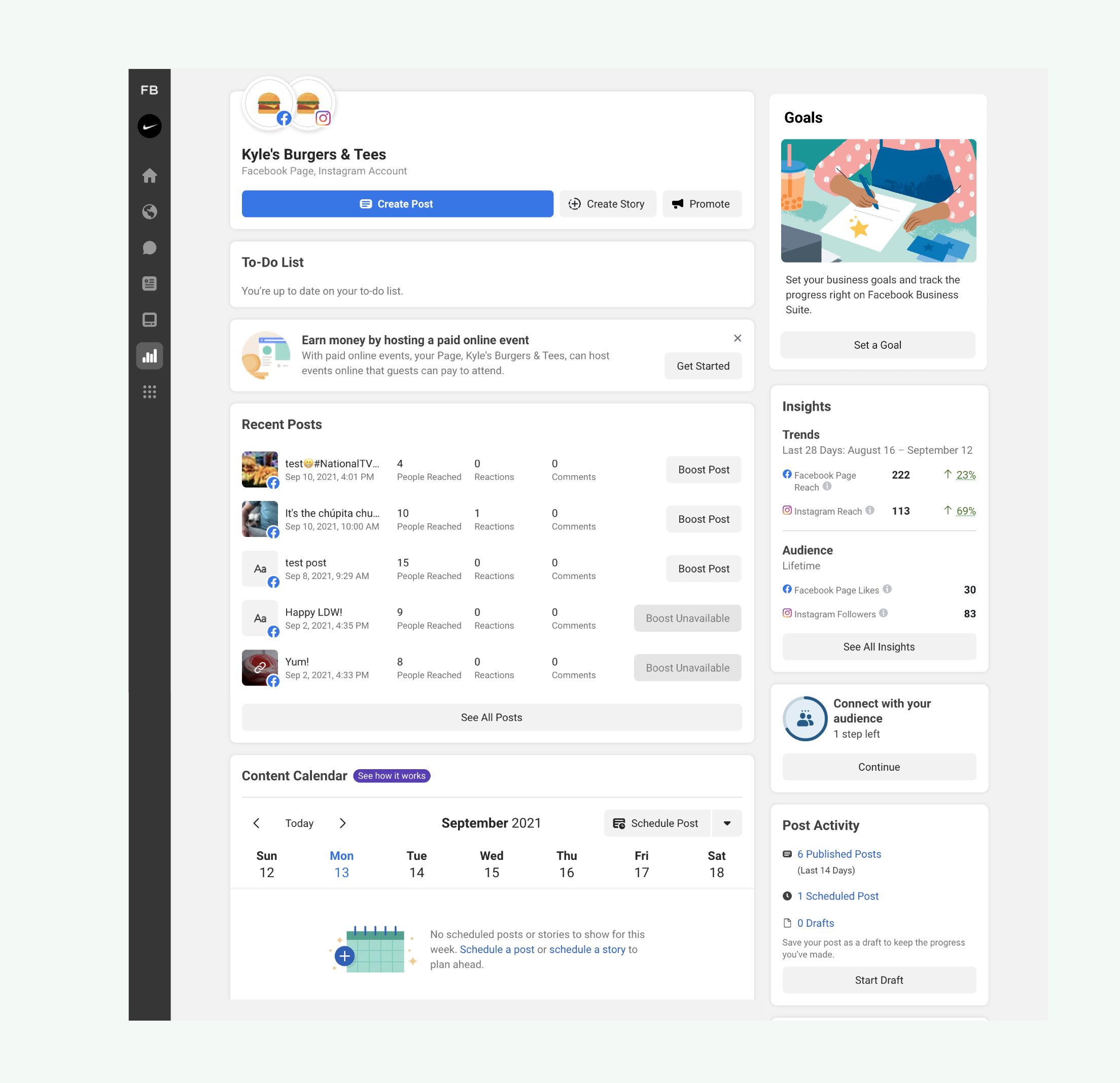The height and width of the screenshot is (1083, 1120).
Task: Select Thu 16 in content calendar
Action: click(566, 863)
